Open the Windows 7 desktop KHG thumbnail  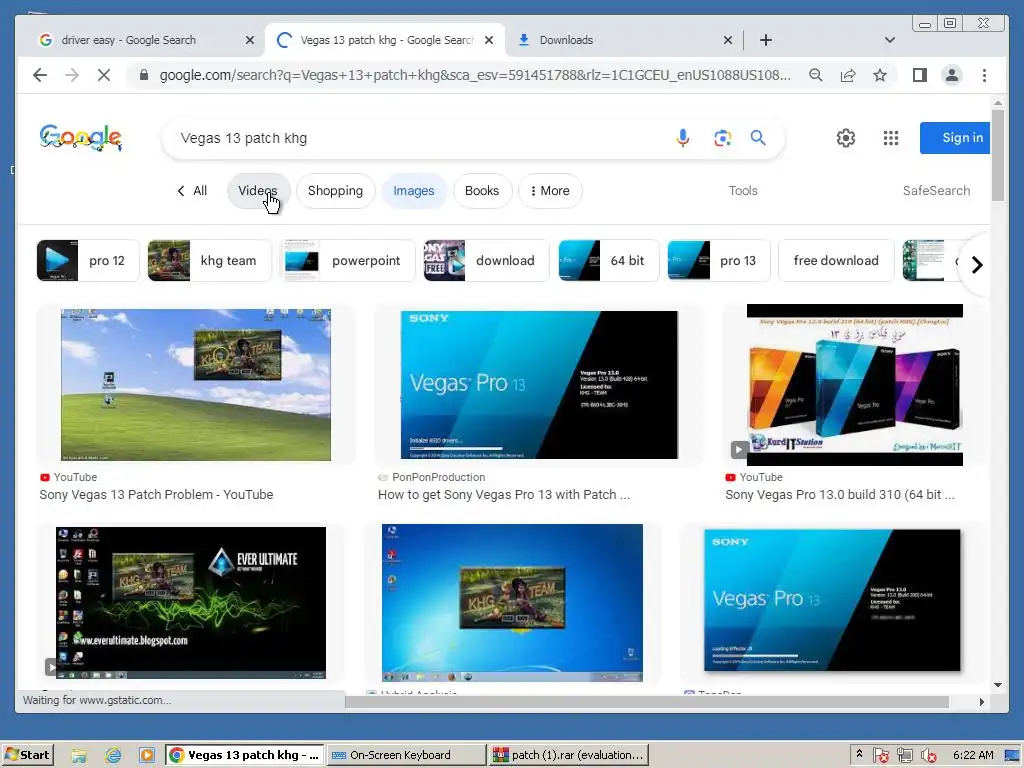tap(512, 602)
